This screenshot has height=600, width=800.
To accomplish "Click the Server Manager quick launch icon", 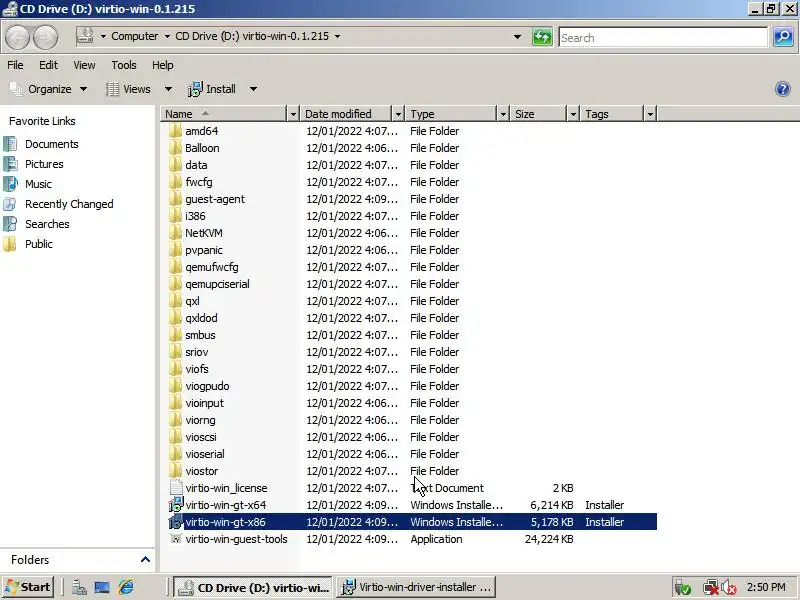I will pos(79,587).
